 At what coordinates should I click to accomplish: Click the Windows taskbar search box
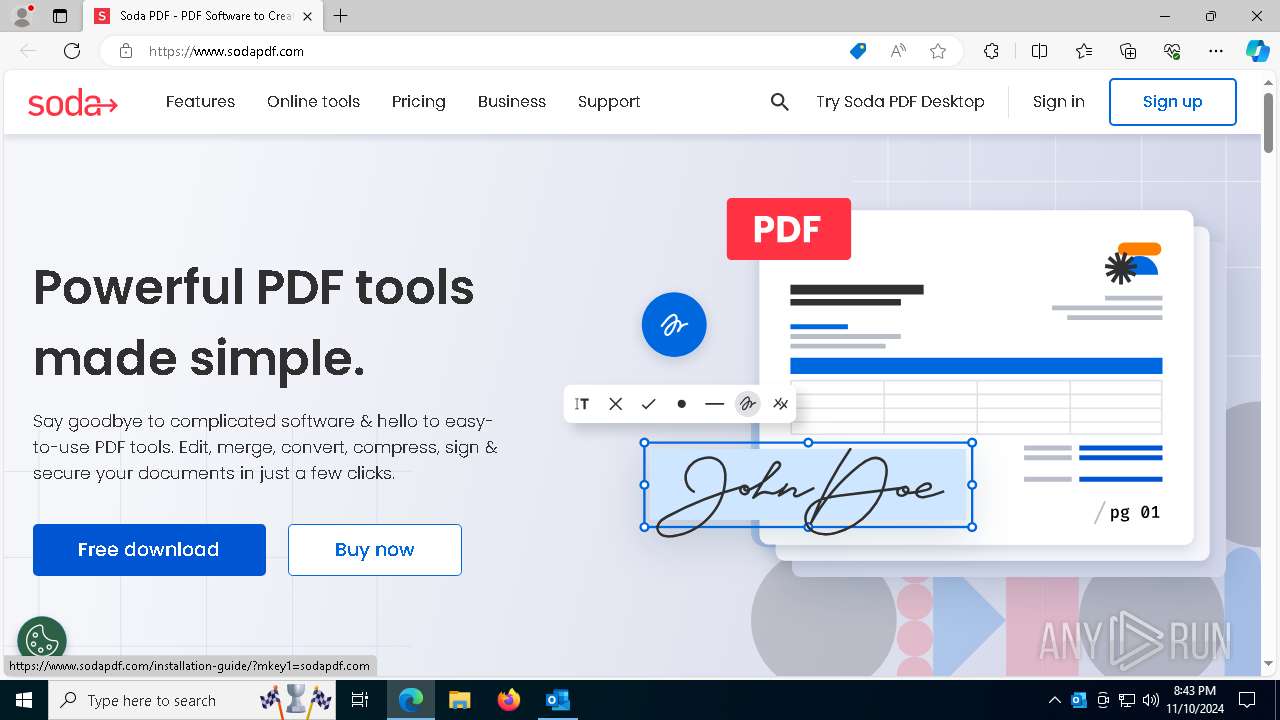pos(192,700)
